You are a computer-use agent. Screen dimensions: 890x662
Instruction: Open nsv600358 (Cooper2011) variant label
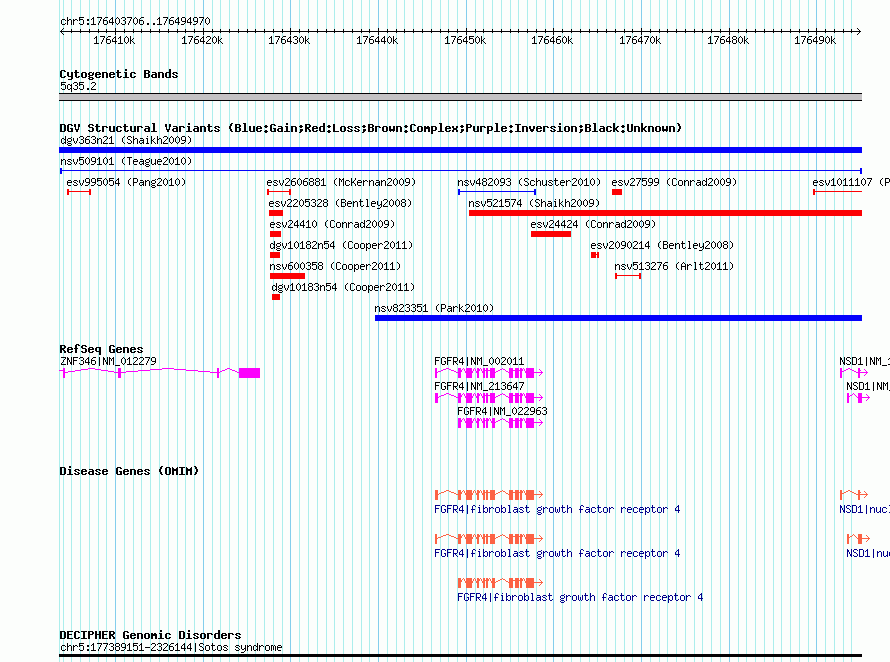pyautogui.click(x=335, y=266)
